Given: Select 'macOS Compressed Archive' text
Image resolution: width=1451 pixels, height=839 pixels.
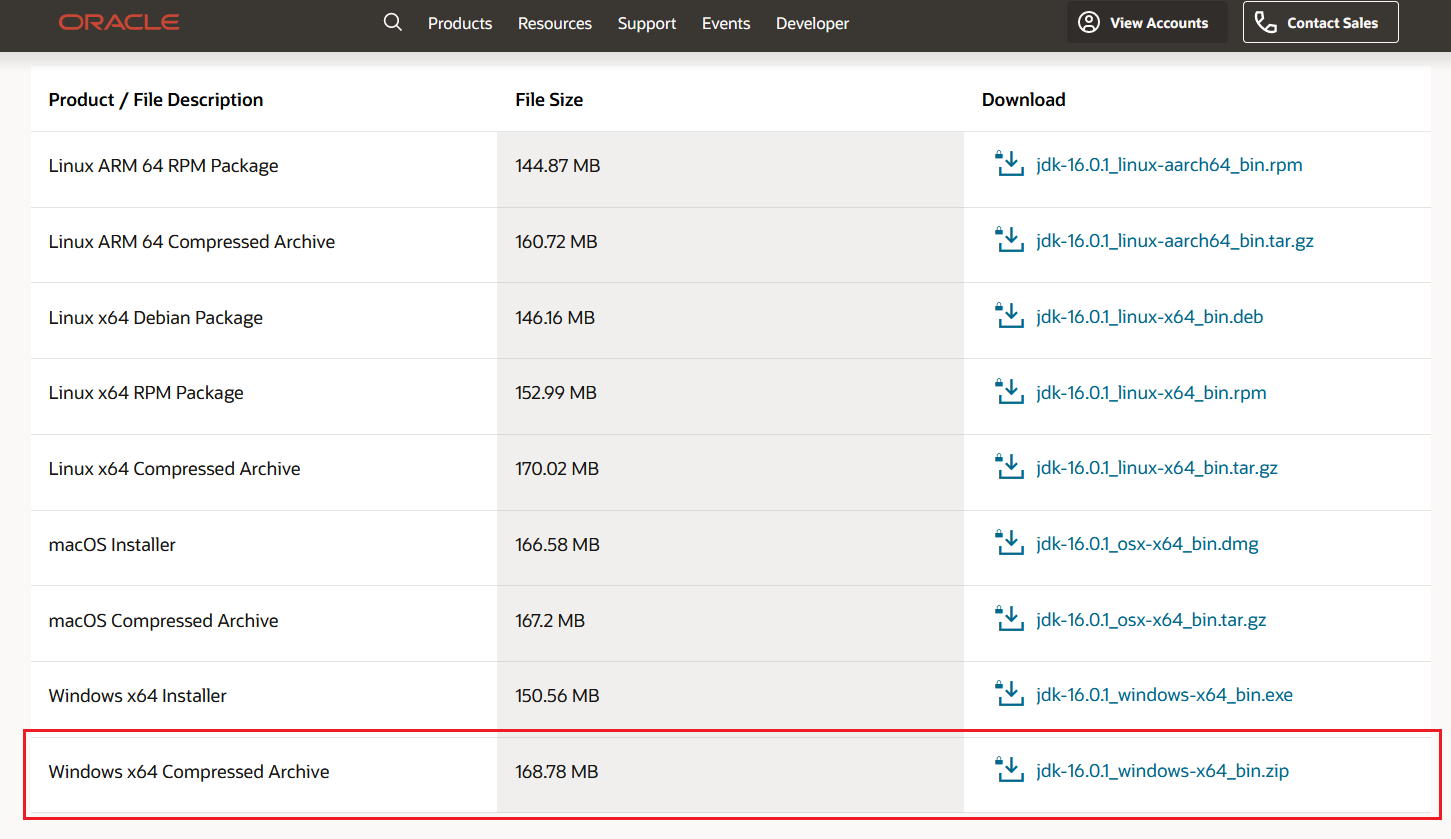Looking at the screenshot, I should (163, 621).
